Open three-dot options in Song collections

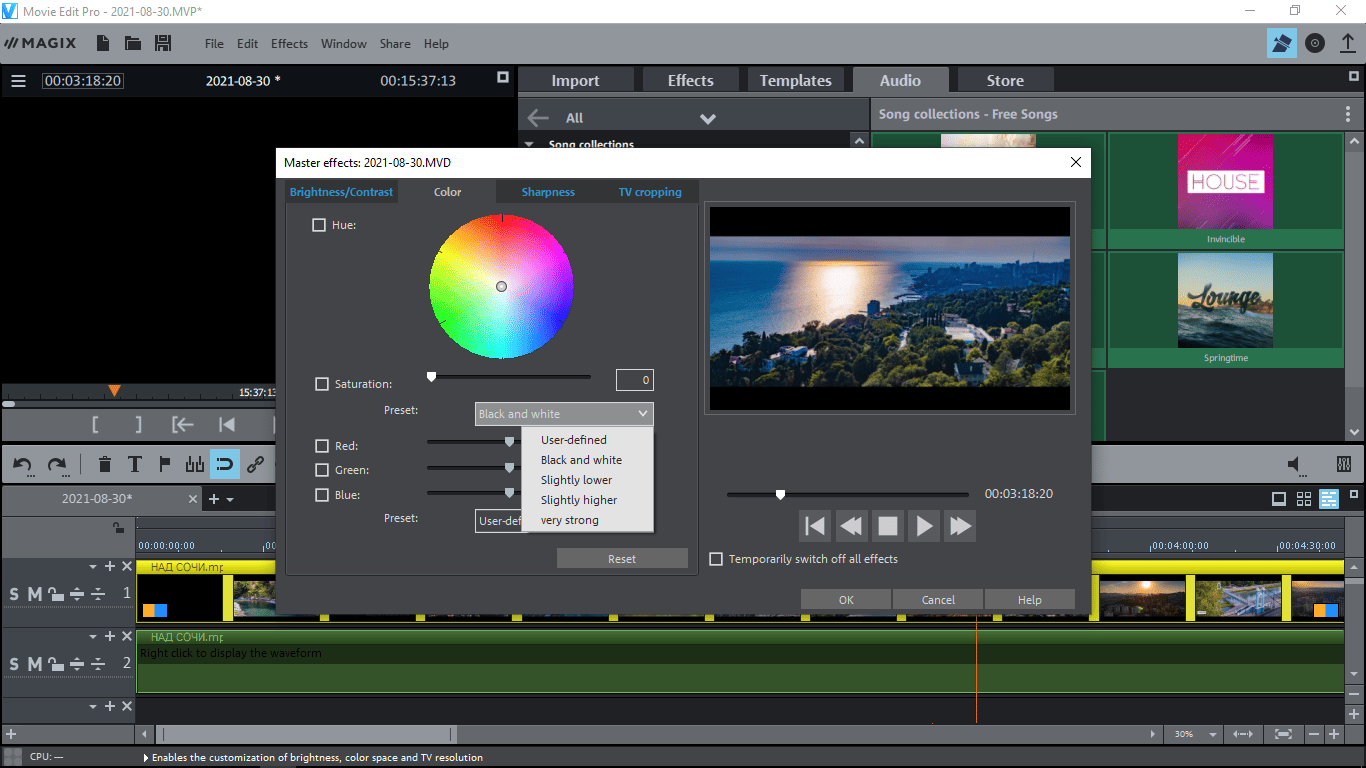tap(1348, 114)
